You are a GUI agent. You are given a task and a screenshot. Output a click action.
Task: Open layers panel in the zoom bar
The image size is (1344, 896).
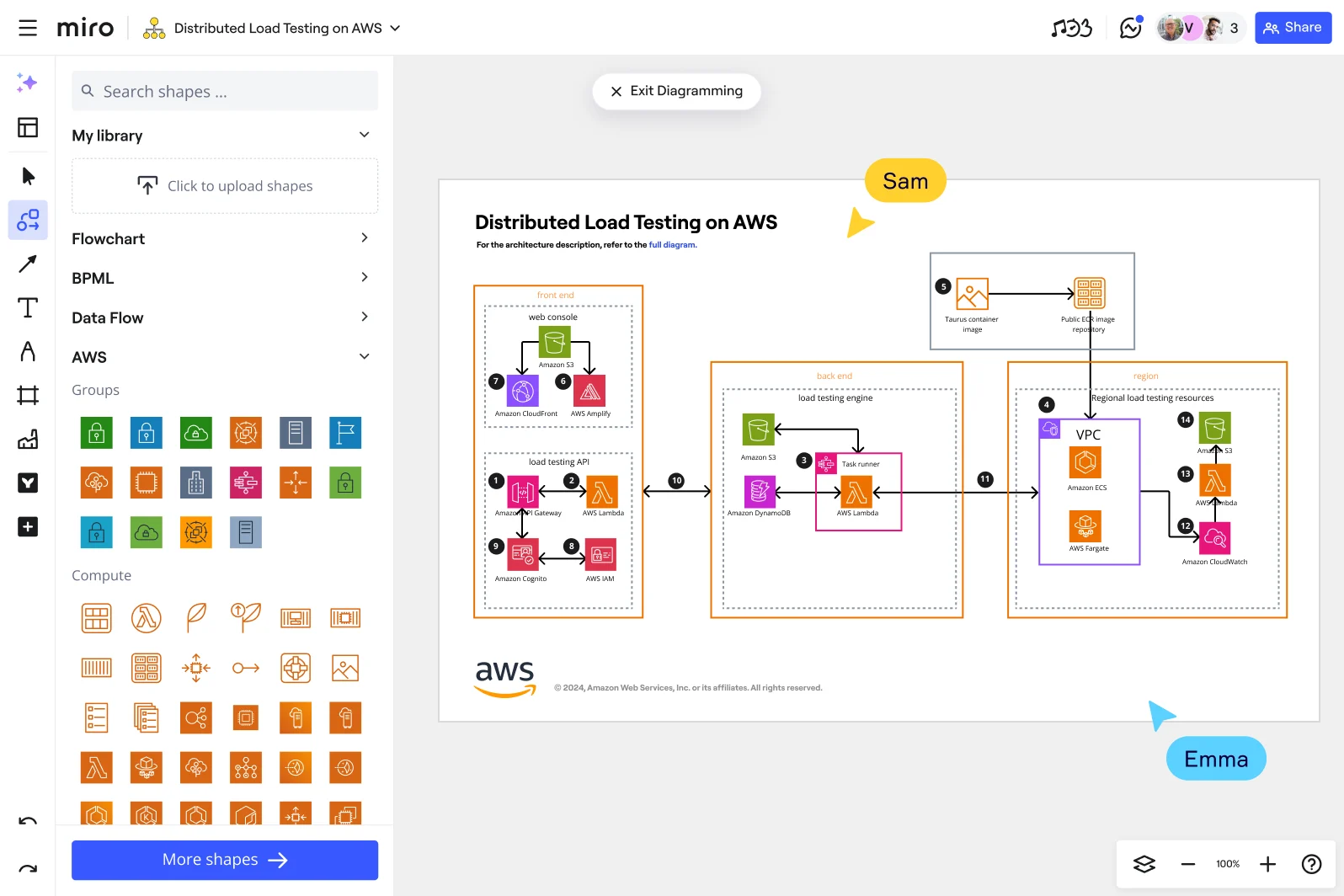[x=1144, y=864]
